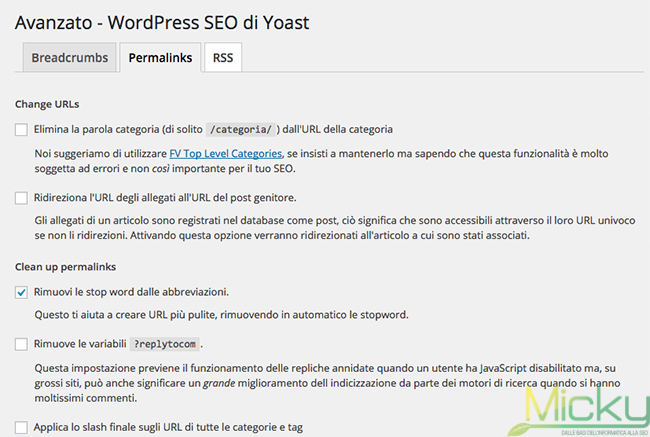This screenshot has height=437, width=650.
Task: Select the Permalinks tab
Action: pos(160,57)
